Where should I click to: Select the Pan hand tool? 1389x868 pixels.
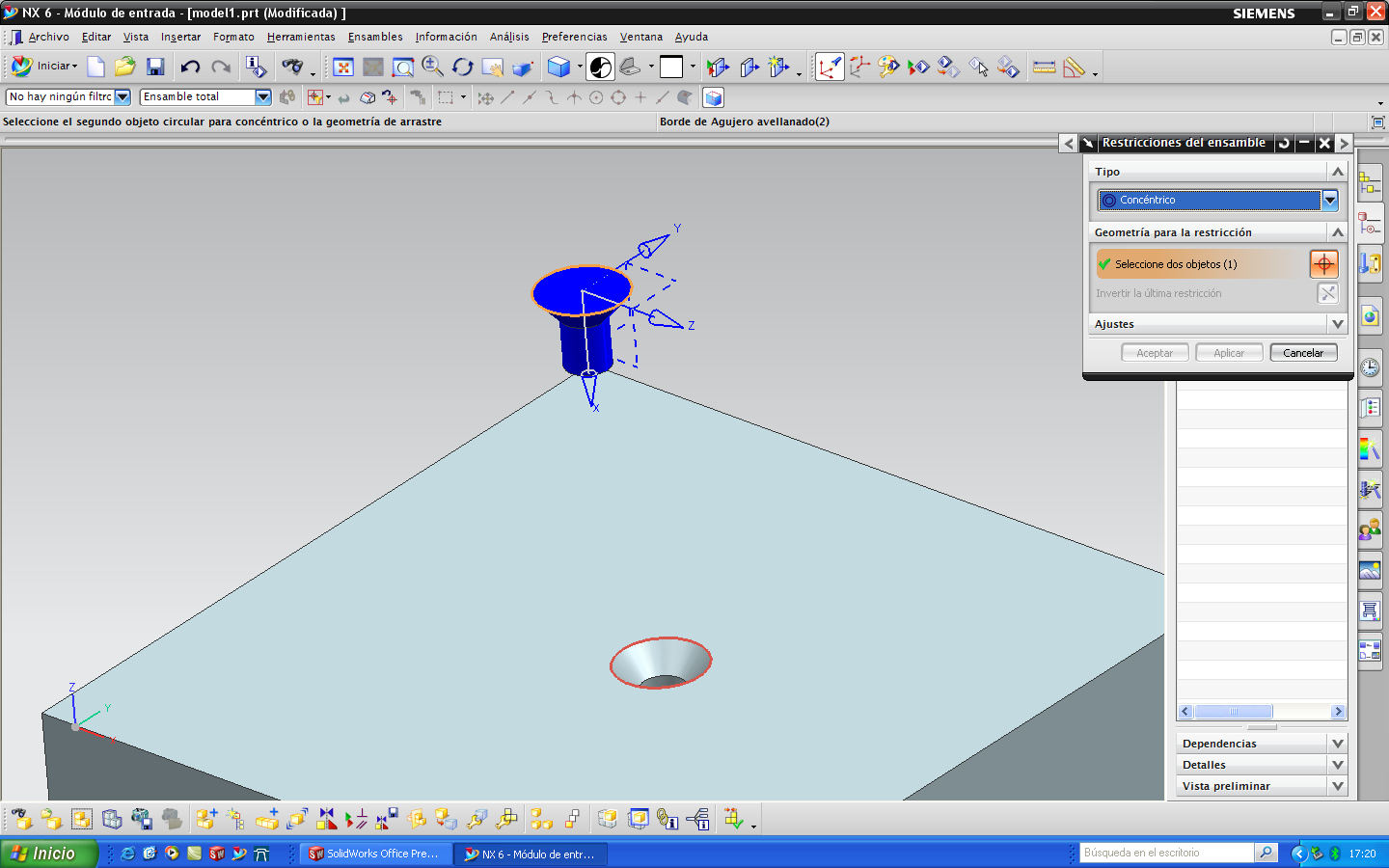492,67
